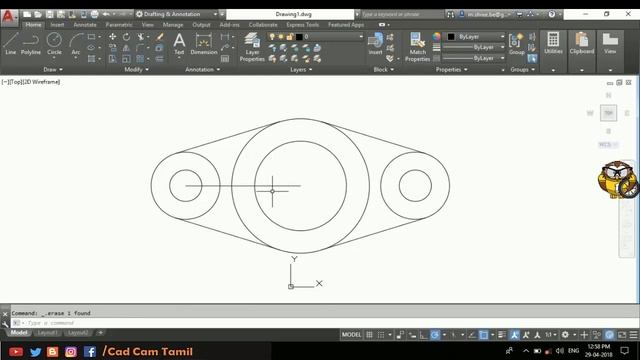Switch to the Parametric tab
The width and height of the screenshot is (640, 360).
(x=119, y=25)
